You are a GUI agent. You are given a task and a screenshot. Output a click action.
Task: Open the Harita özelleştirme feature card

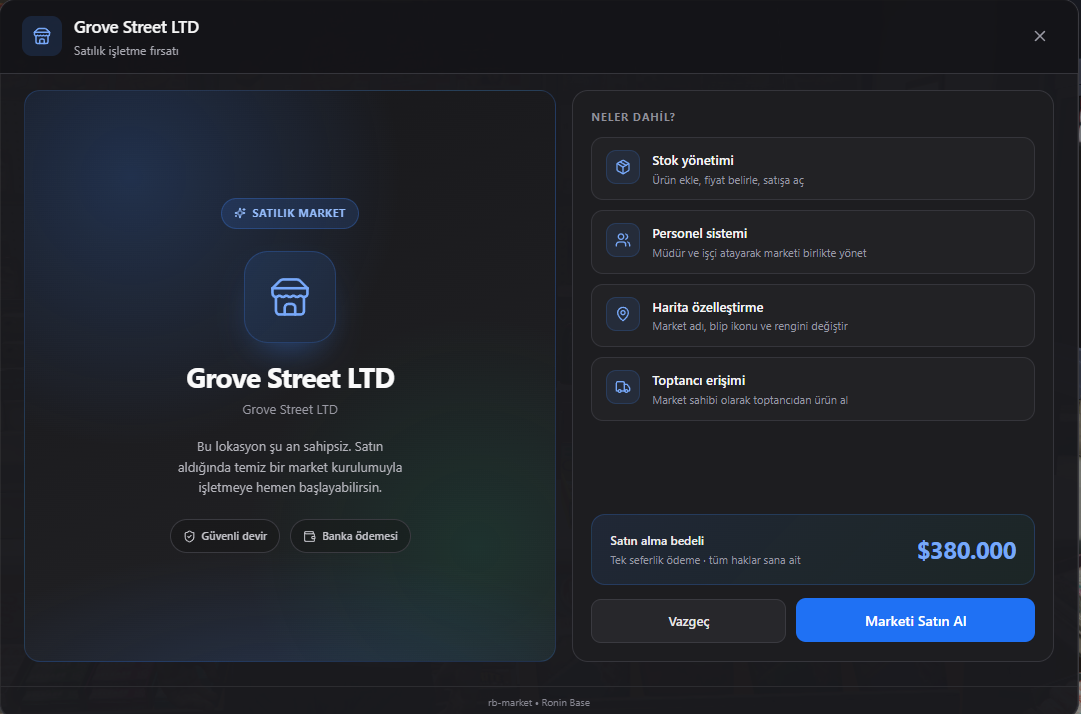pos(812,316)
